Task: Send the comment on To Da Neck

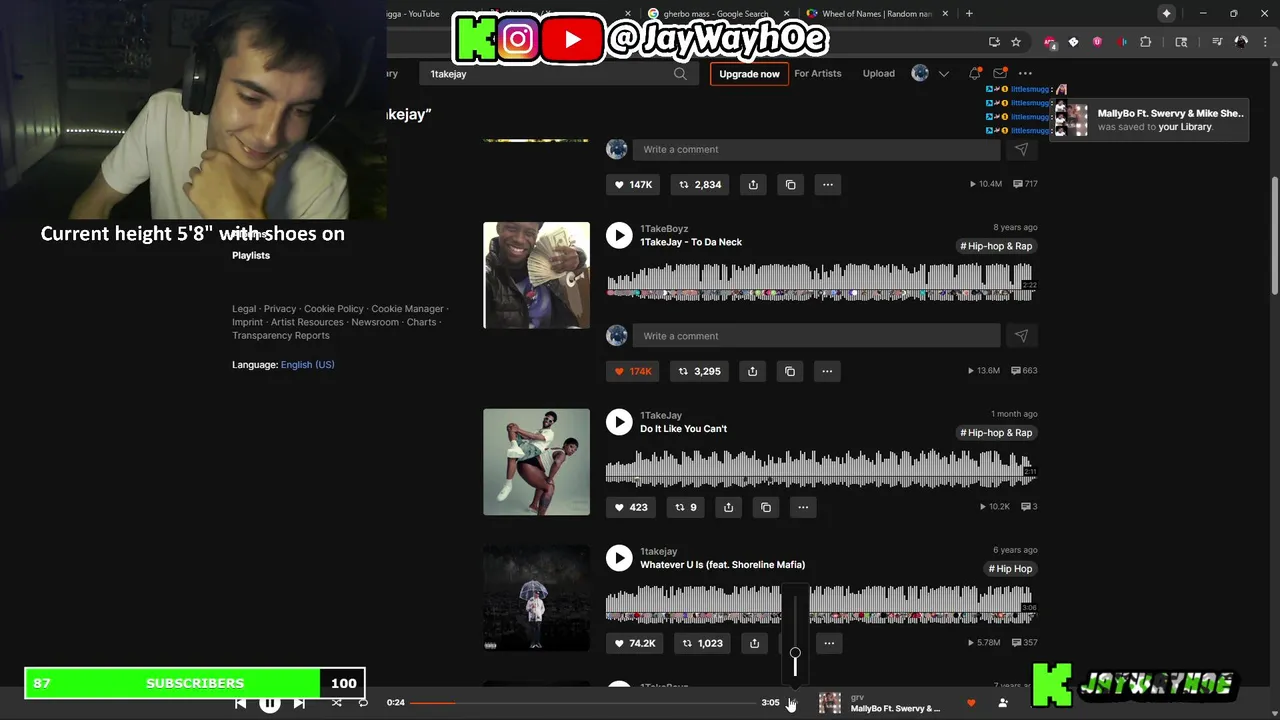Action: 1021,336
